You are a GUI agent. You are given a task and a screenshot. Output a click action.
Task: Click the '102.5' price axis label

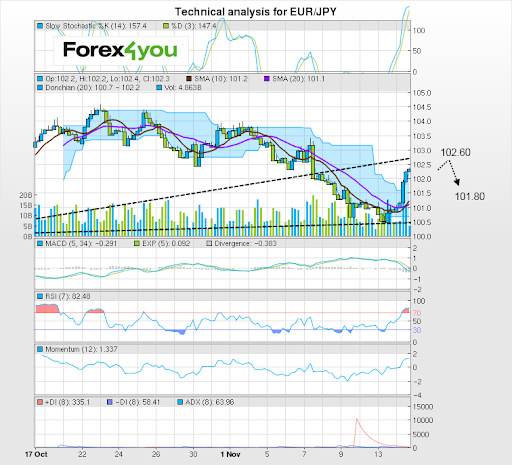click(422, 165)
